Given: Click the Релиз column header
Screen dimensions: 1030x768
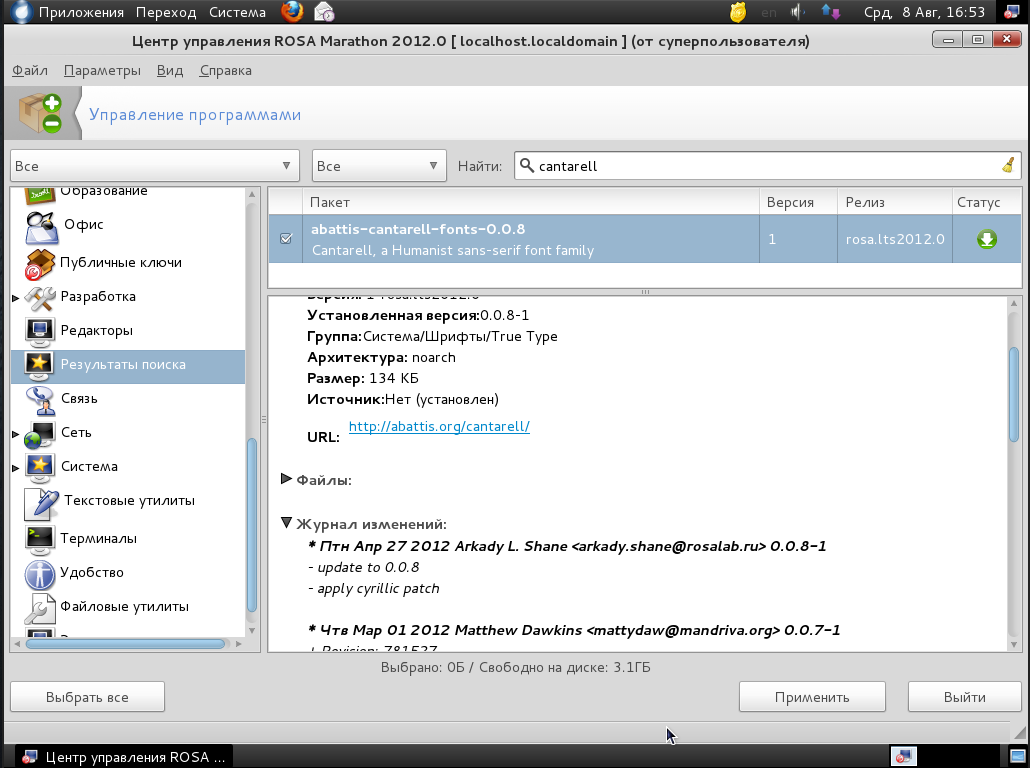Looking at the screenshot, I should click(x=895, y=202).
